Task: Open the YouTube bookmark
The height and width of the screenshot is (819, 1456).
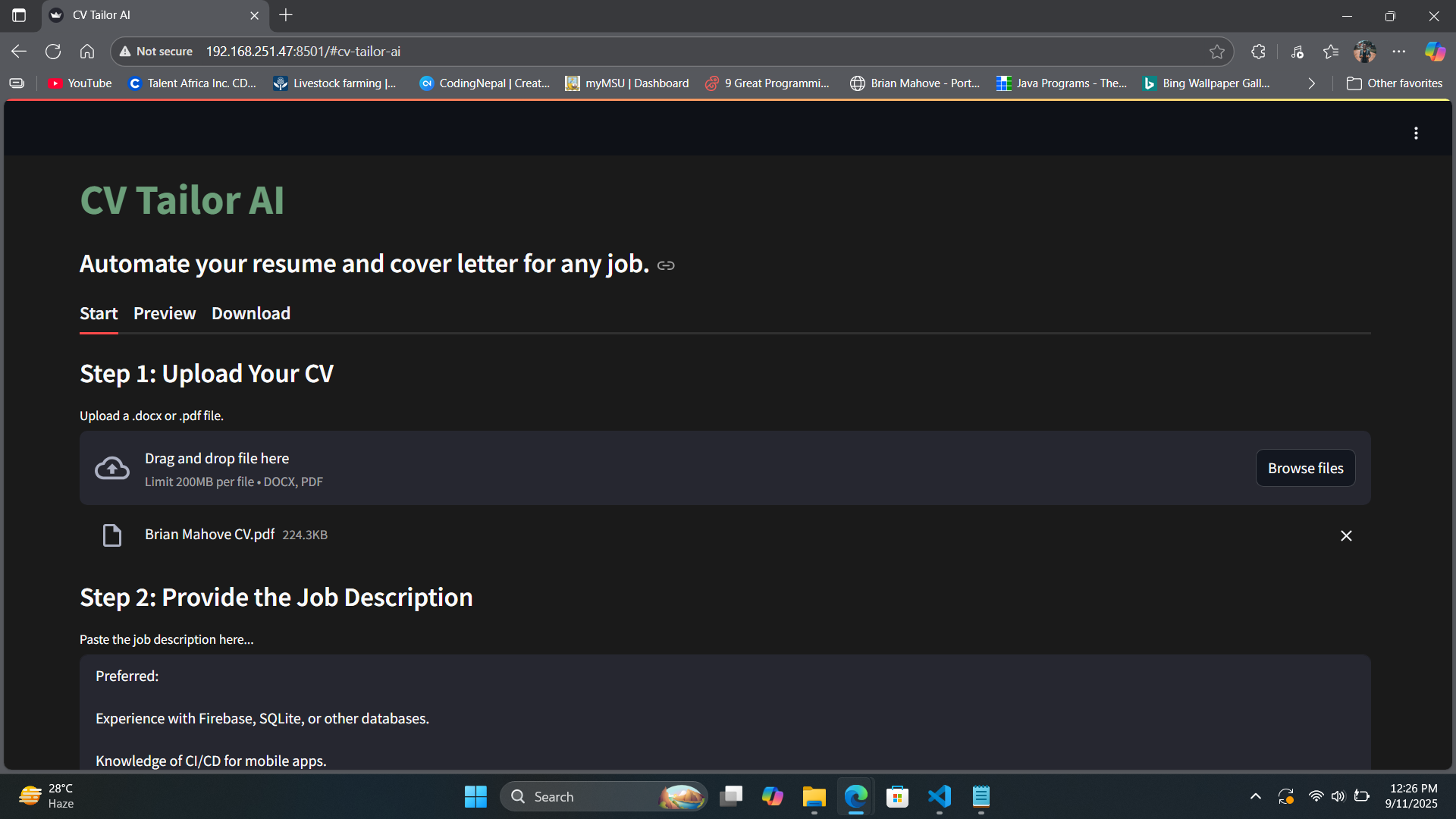Action: pos(80,83)
